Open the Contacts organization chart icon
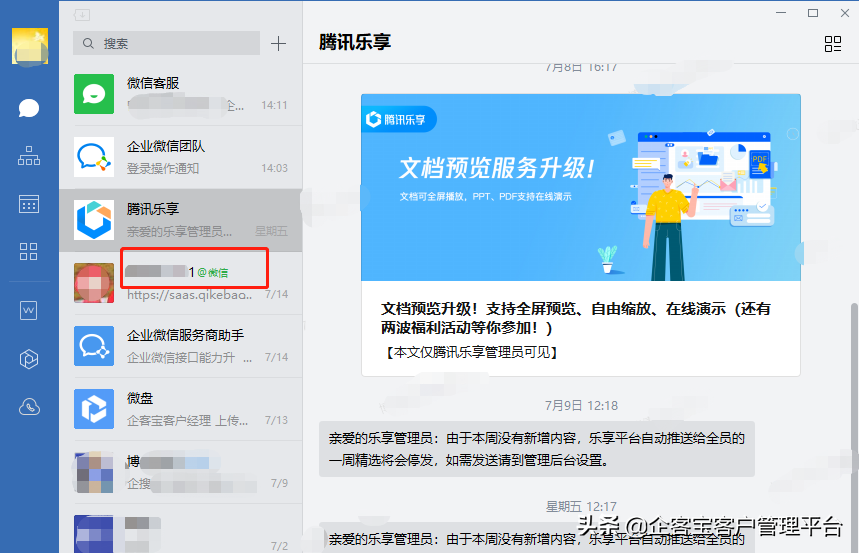The image size is (859, 553). (29, 156)
